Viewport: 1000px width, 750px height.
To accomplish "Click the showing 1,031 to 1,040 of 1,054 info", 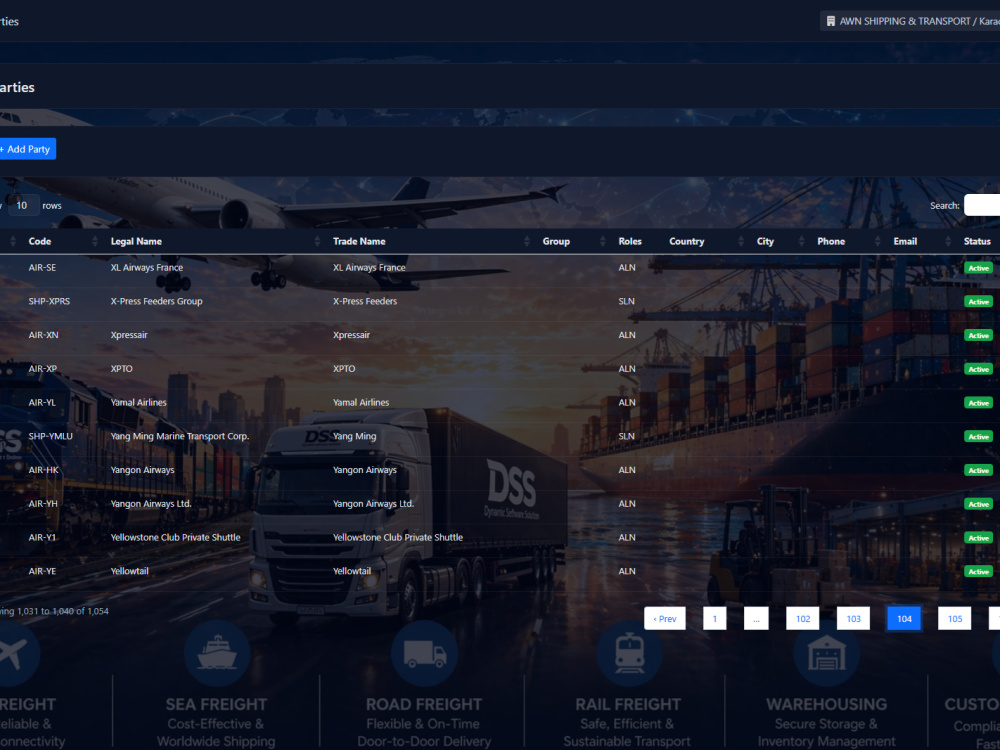I will (x=54, y=611).
